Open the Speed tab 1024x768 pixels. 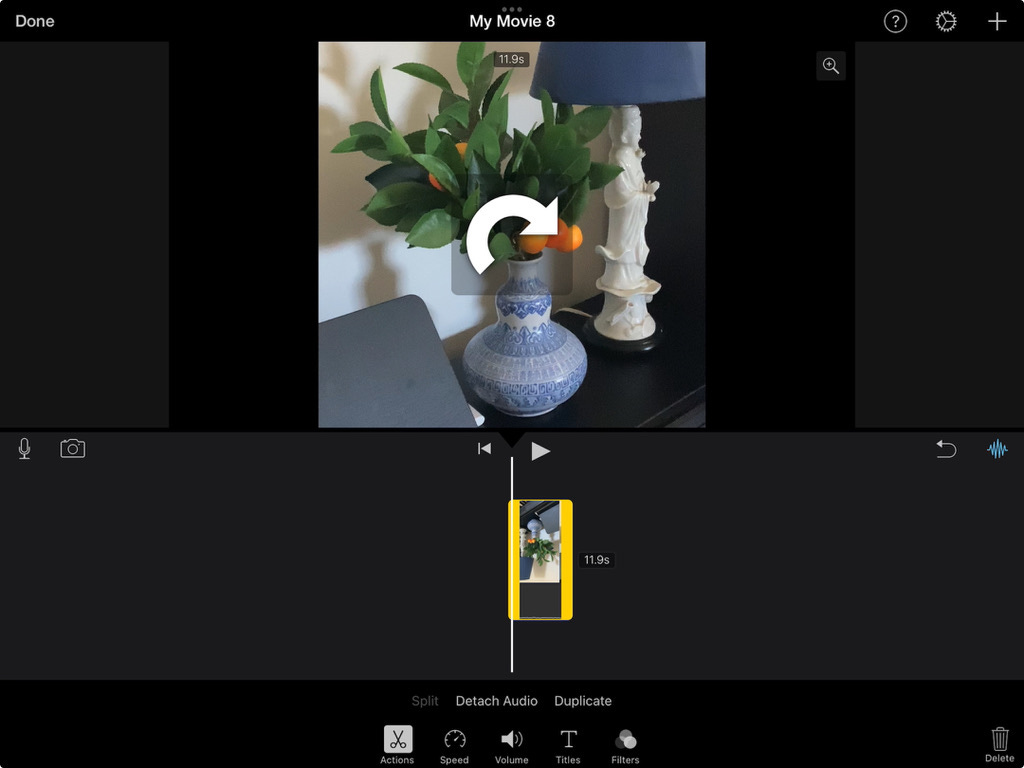click(454, 745)
